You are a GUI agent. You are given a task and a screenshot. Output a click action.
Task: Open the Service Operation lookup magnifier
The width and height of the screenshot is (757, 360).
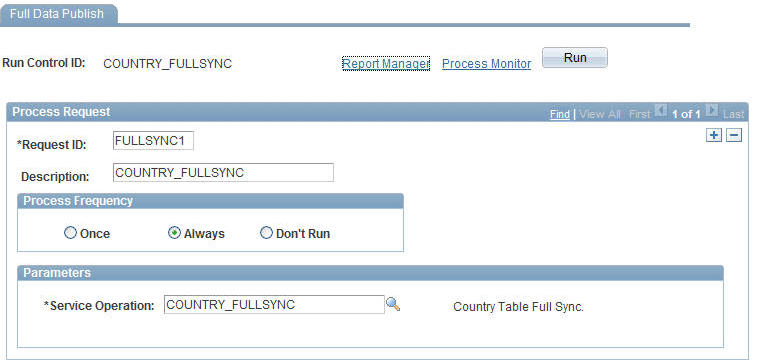coord(393,304)
